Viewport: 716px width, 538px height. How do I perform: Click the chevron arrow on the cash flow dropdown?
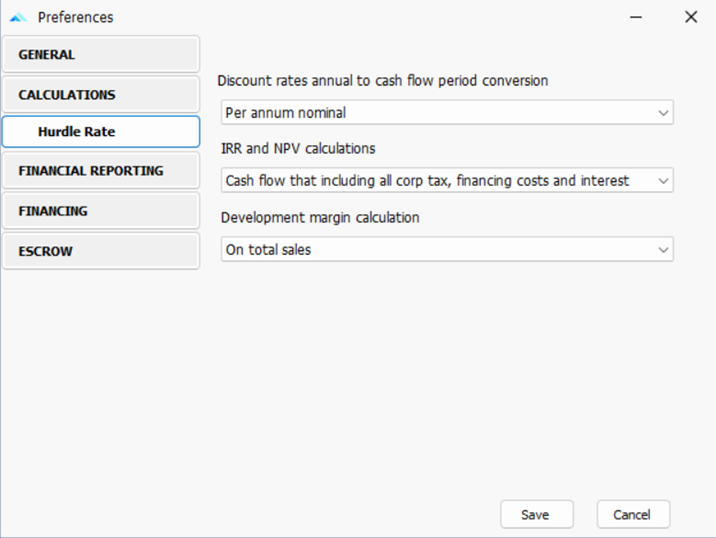click(x=663, y=180)
